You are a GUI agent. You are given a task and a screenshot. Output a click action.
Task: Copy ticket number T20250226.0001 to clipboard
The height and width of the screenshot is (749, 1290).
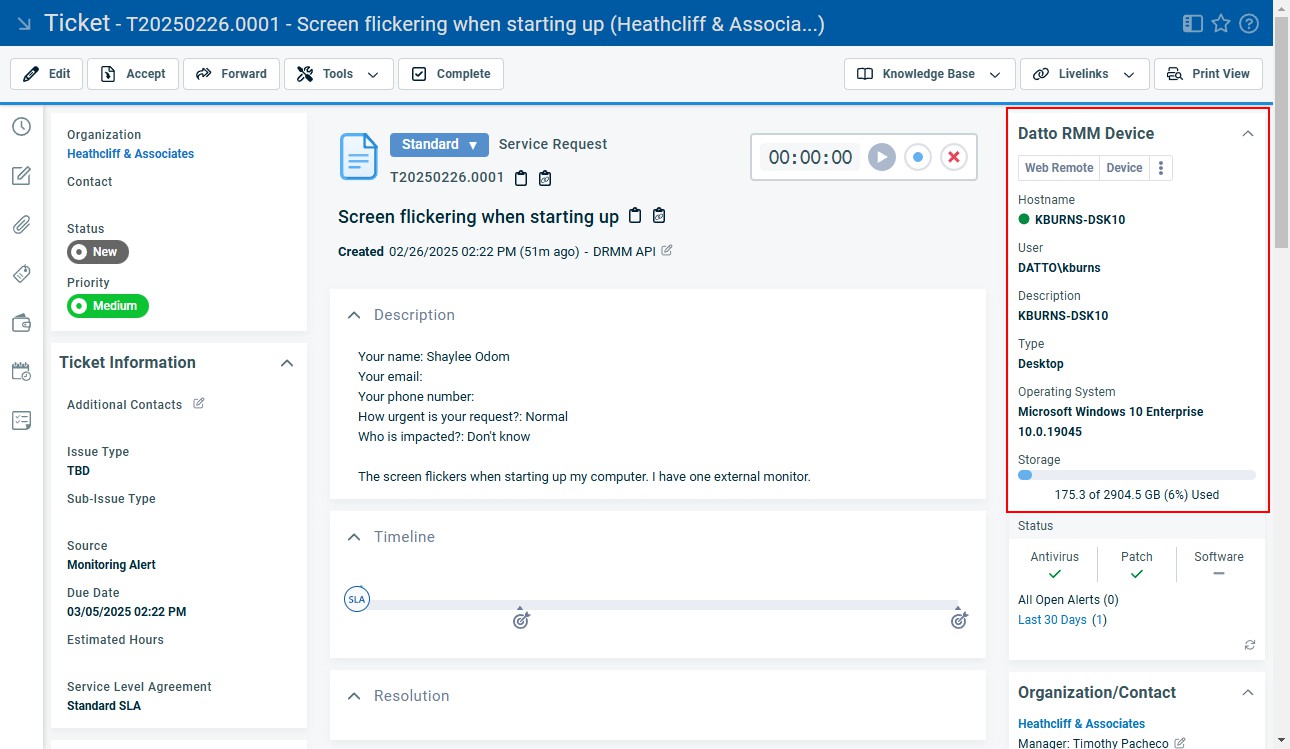[x=521, y=178]
